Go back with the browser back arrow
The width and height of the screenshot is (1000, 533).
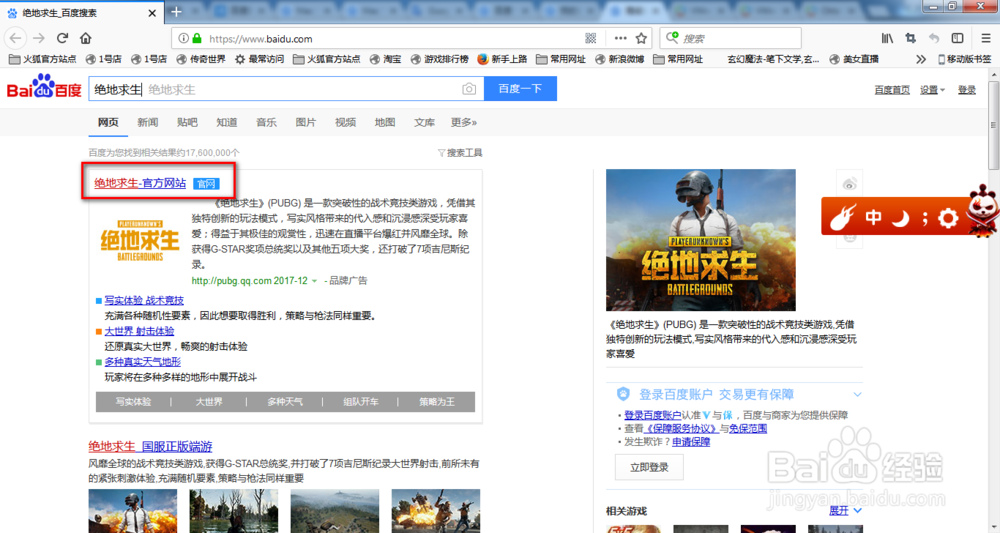pyautogui.click(x=15, y=38)
